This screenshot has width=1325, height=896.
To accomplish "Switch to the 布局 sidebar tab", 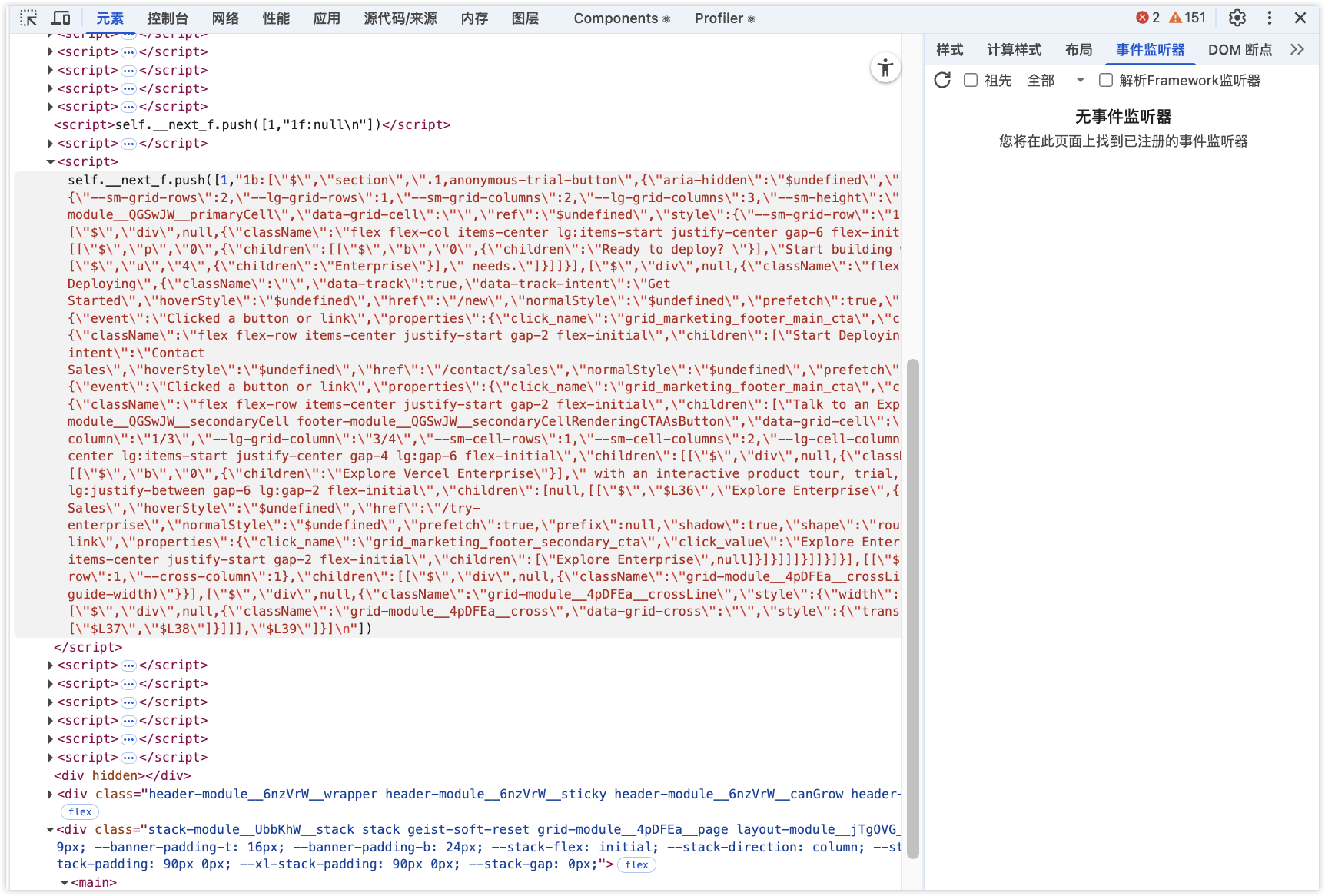I will (1079, 50).
